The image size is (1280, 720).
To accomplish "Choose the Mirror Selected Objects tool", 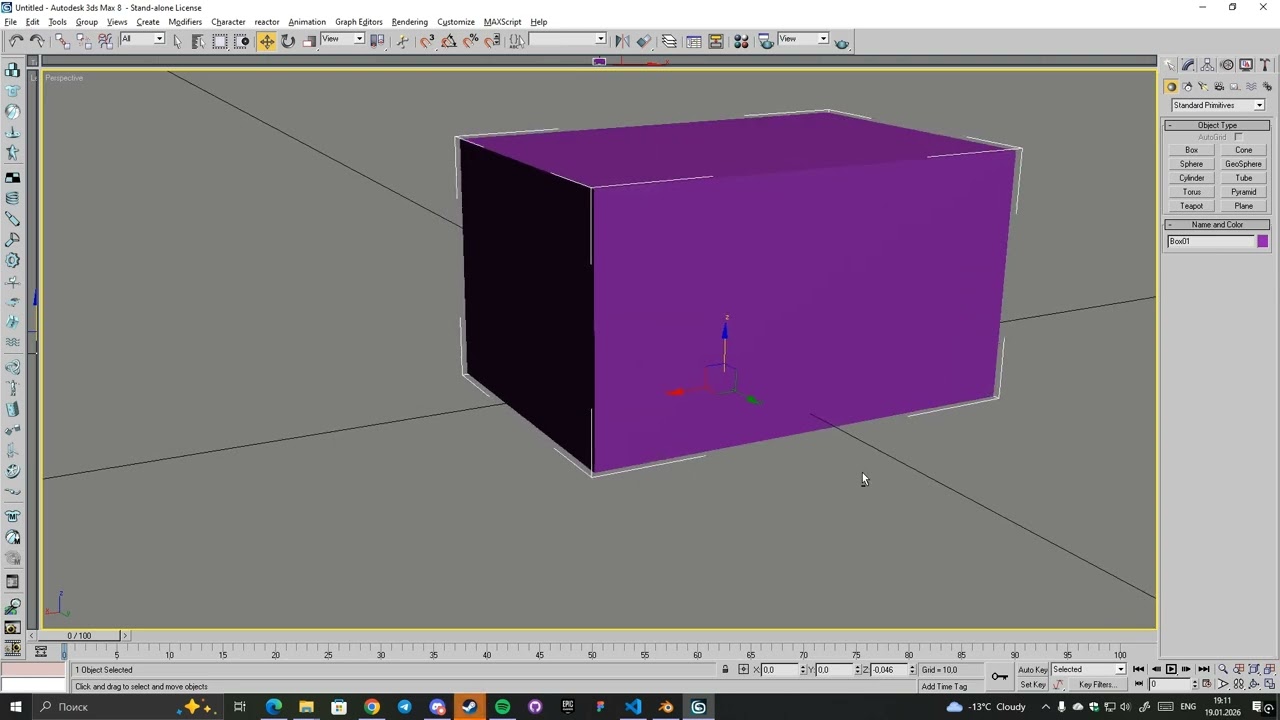I will (x=622, y=41).
